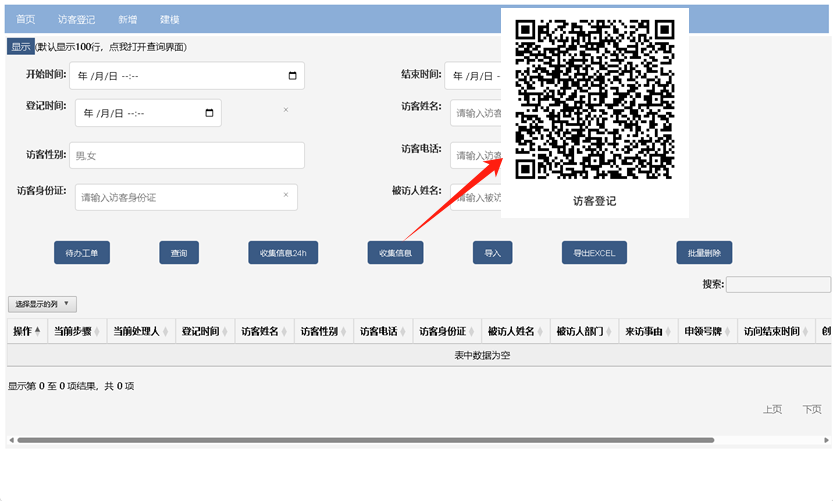Click the 表中数据为空 empty row text

point(482,355)
